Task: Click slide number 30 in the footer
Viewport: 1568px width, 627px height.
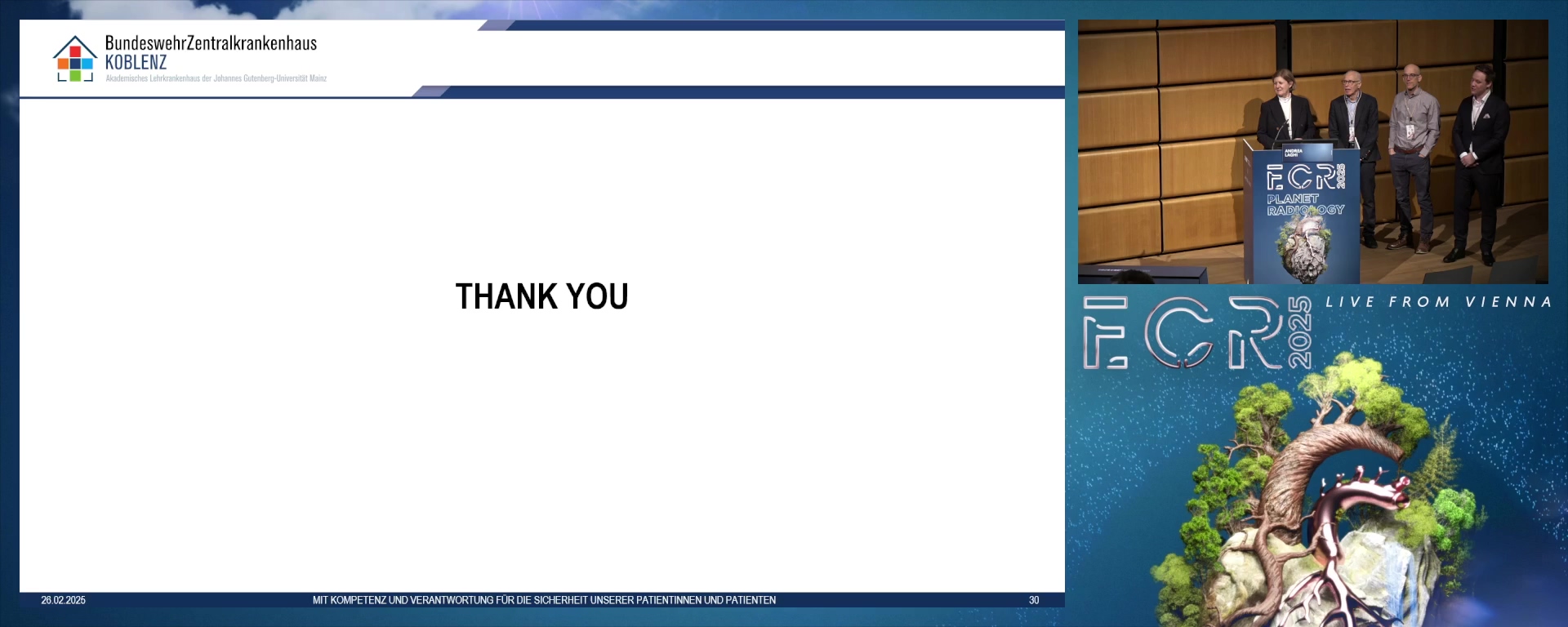Action: [x=1034, y=600]
